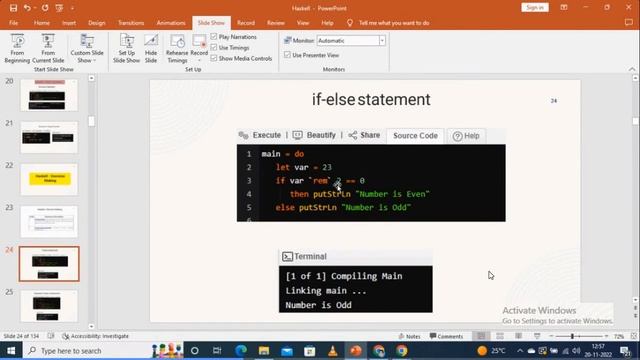Open the Review tab
The image size is (640, 360).
coord(276,23)
